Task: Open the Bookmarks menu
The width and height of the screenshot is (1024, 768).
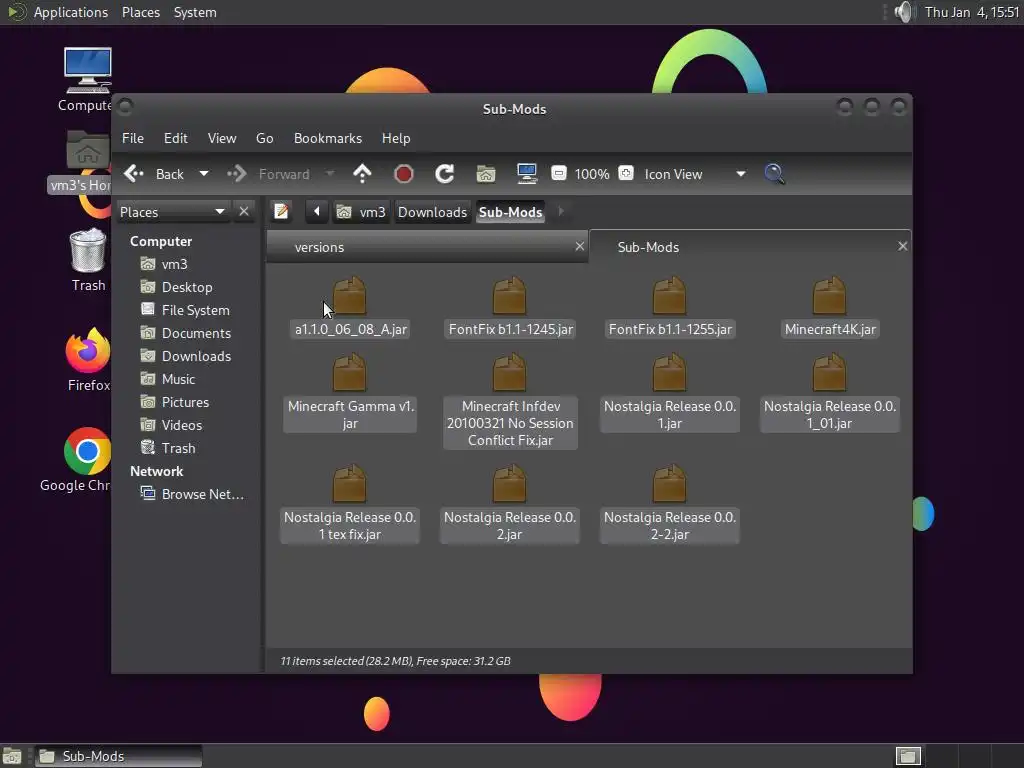Action: pos(328,138)
